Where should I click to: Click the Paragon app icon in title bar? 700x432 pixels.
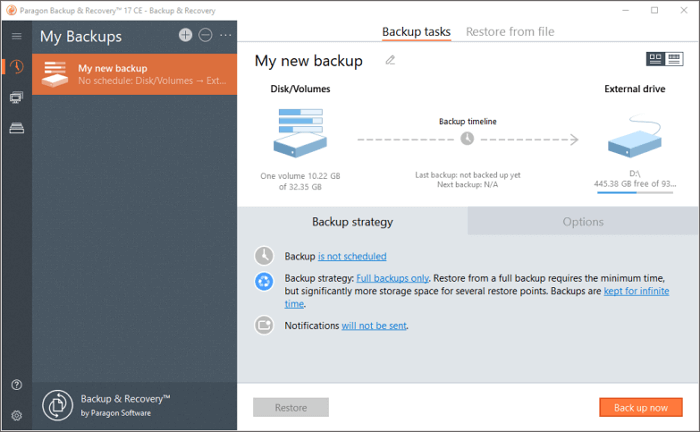click(x=11, y=10)
